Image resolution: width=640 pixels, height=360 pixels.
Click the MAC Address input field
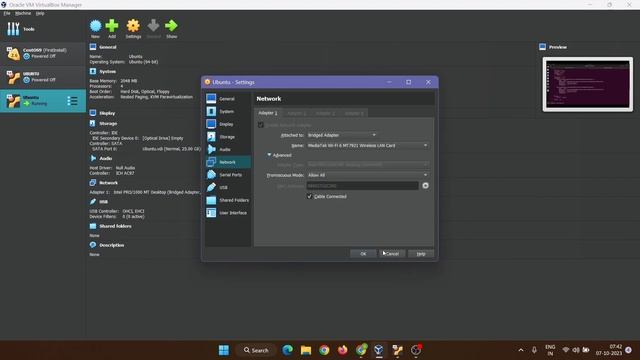362,186
